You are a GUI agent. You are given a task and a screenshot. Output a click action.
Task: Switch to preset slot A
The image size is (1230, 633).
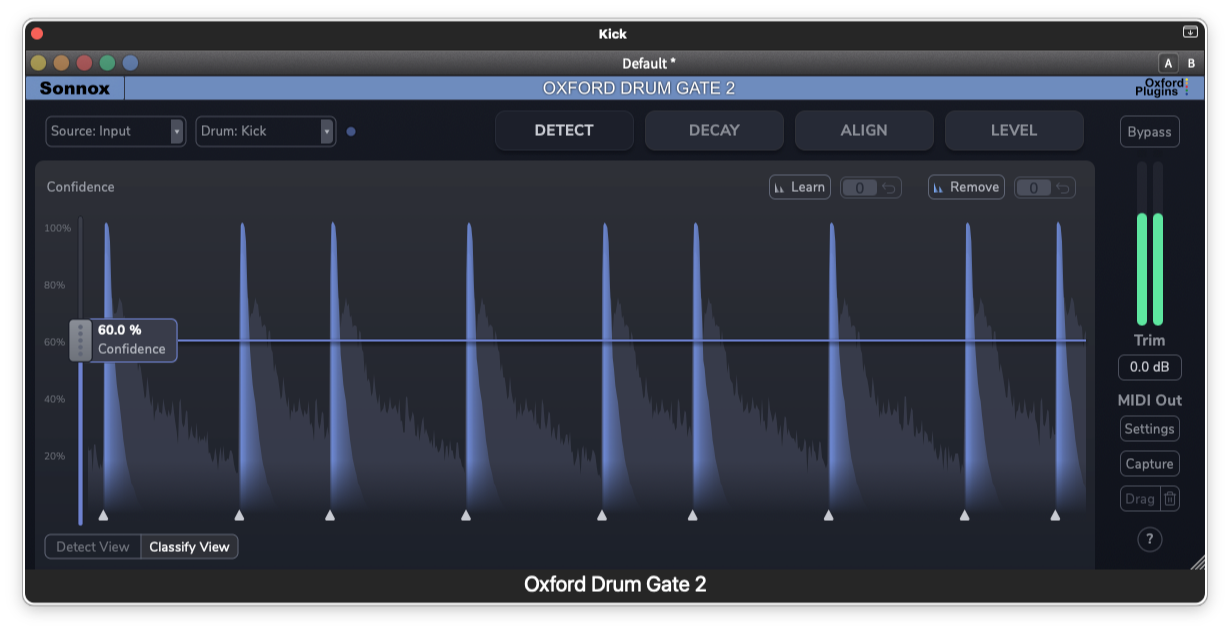tap(1168, 63)
